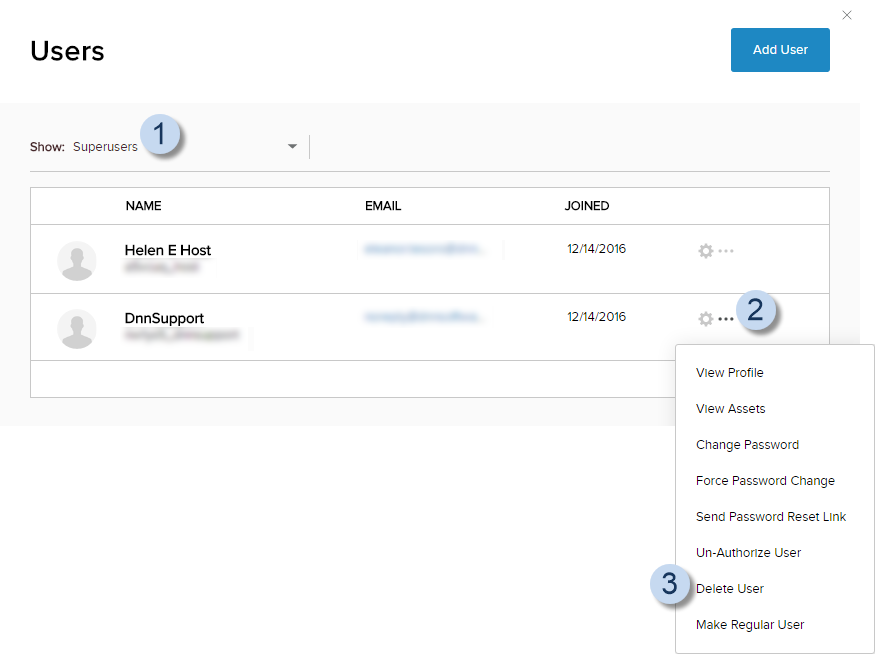Click Helen E Host avatar thumbnail
Image resolution: width=875 pixels, height=654 pixels.
pyautogui.click(x=77, y=261)
